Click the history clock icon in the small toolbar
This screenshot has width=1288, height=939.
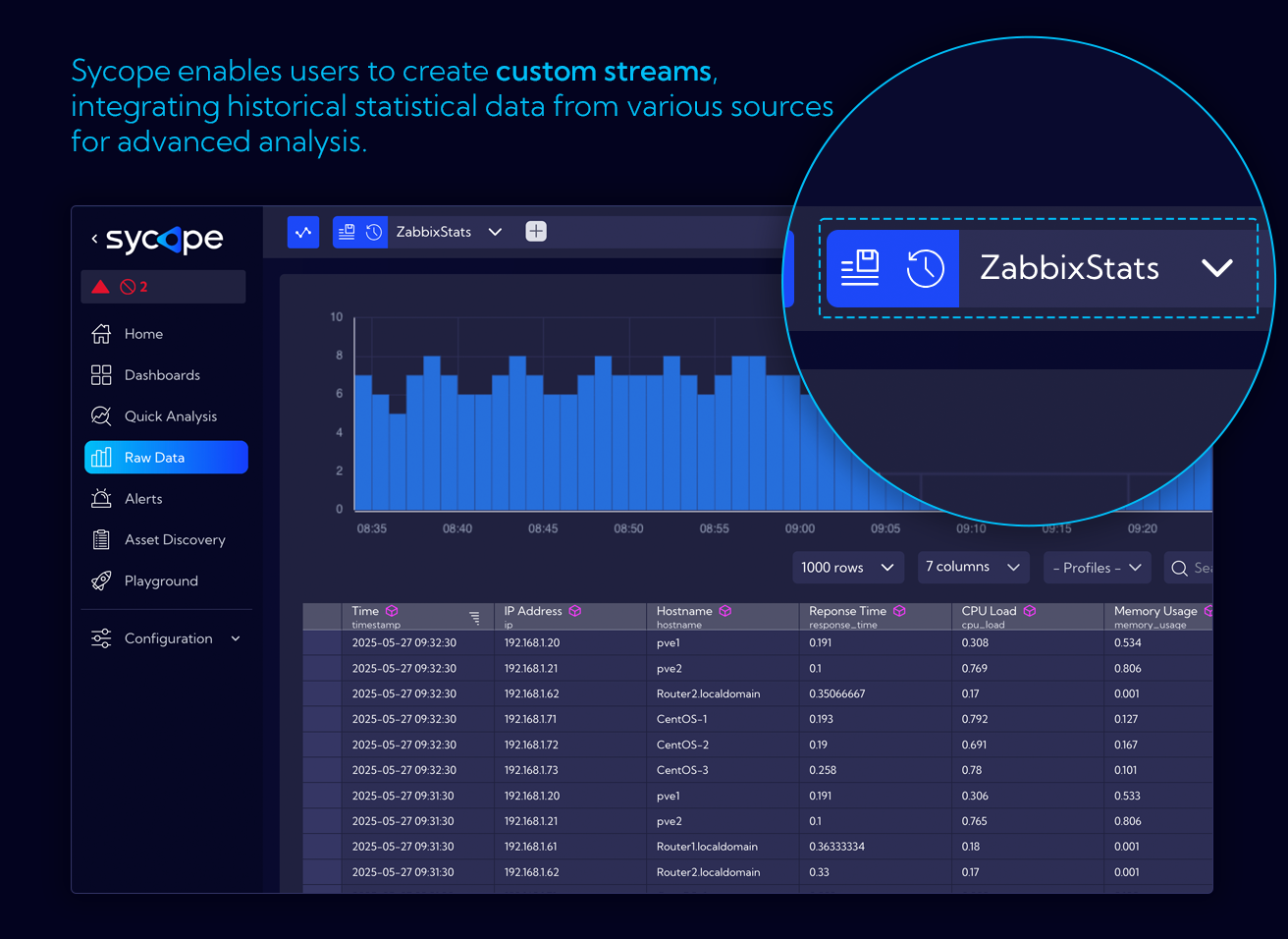click(374, 232)
